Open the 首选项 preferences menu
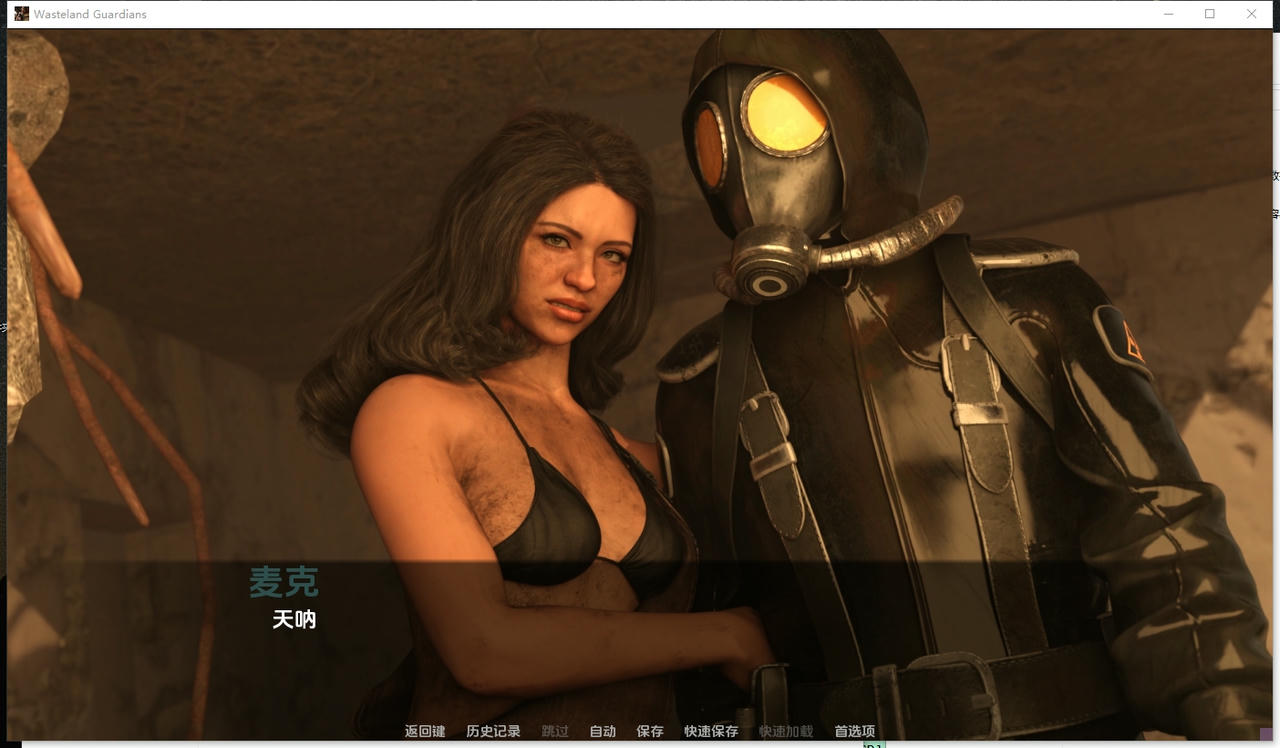 tap(854, 731)
